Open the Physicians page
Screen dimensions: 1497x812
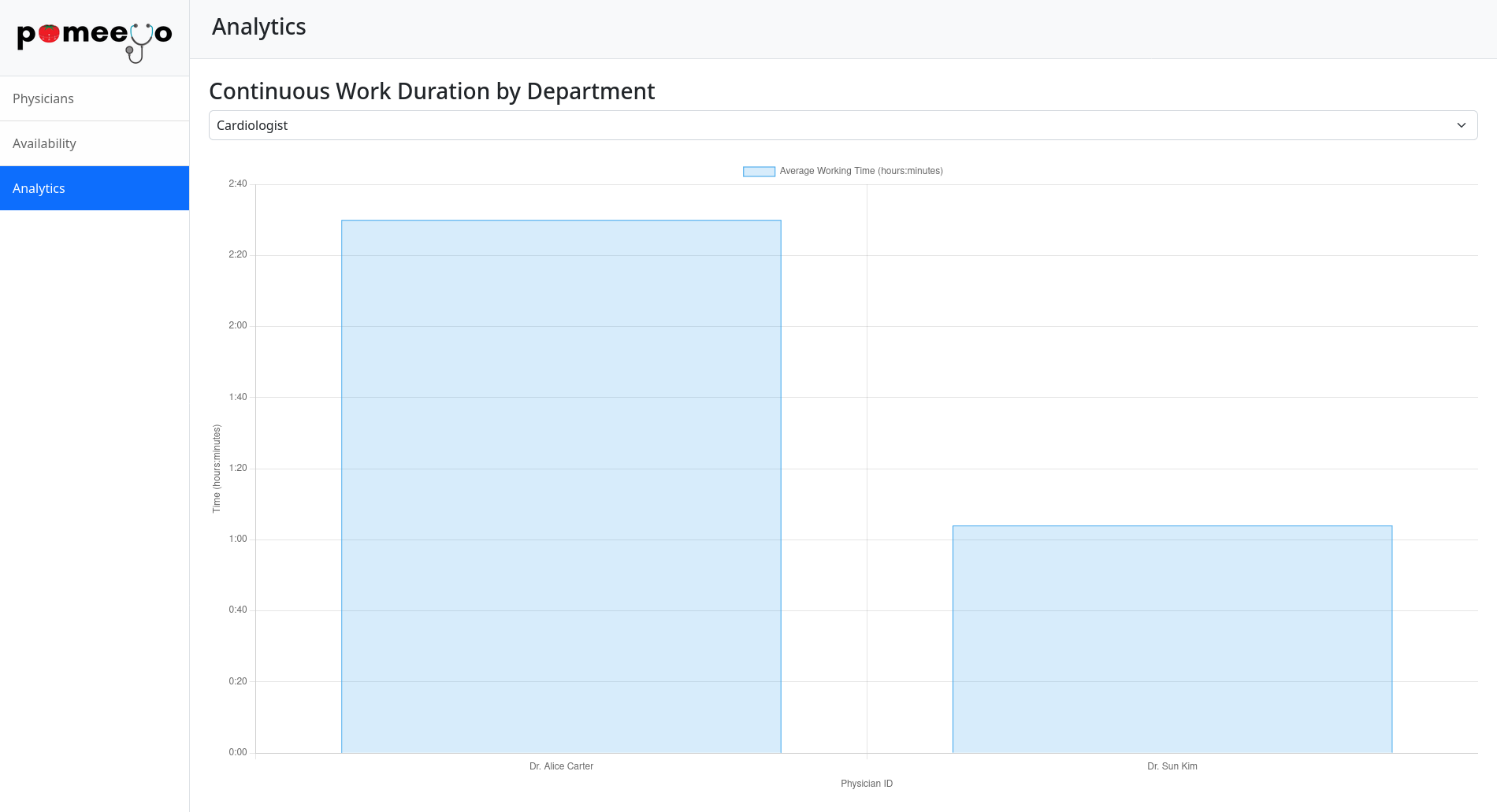pos(95,98)
